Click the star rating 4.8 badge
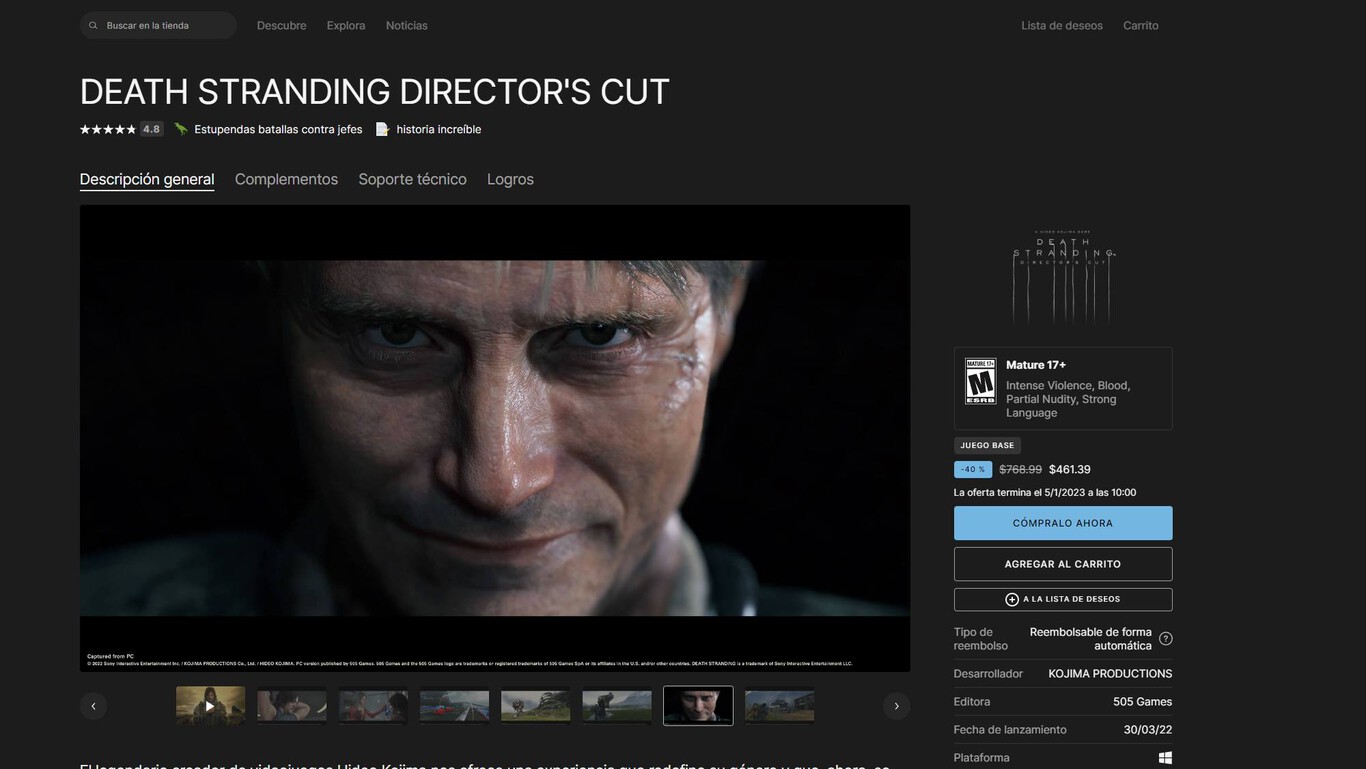1366x769 pixels. click(x=151, y=129)
